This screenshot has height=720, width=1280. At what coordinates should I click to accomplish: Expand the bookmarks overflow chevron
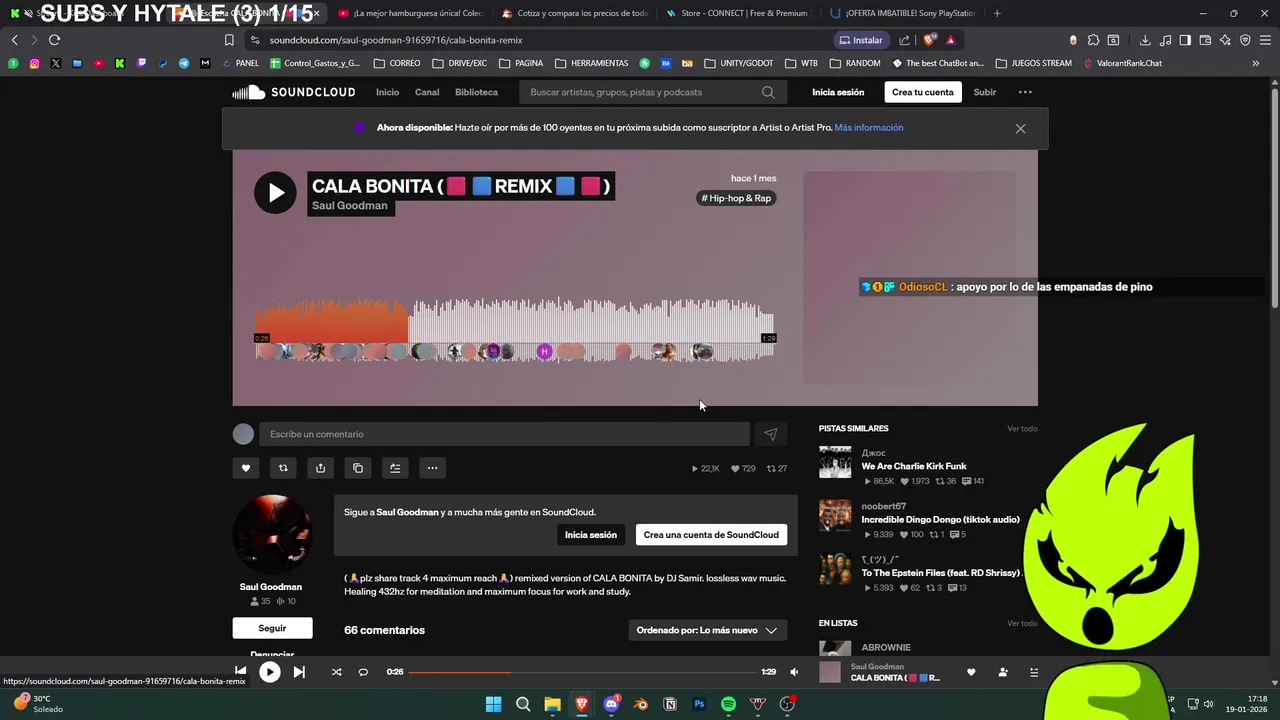(1256, 63)
